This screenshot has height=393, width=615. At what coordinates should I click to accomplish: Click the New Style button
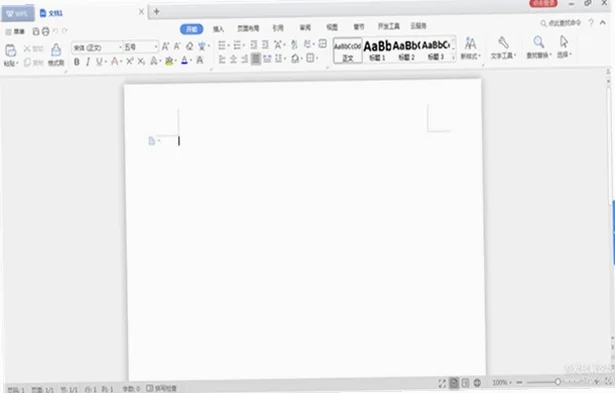470,48
